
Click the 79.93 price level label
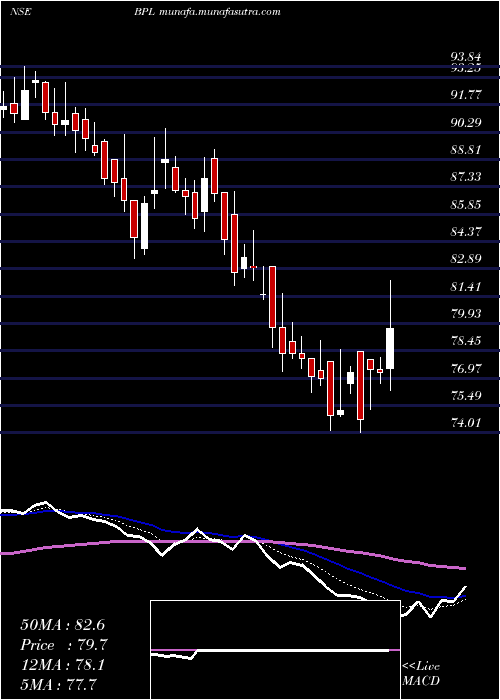[x=466, y=313]
